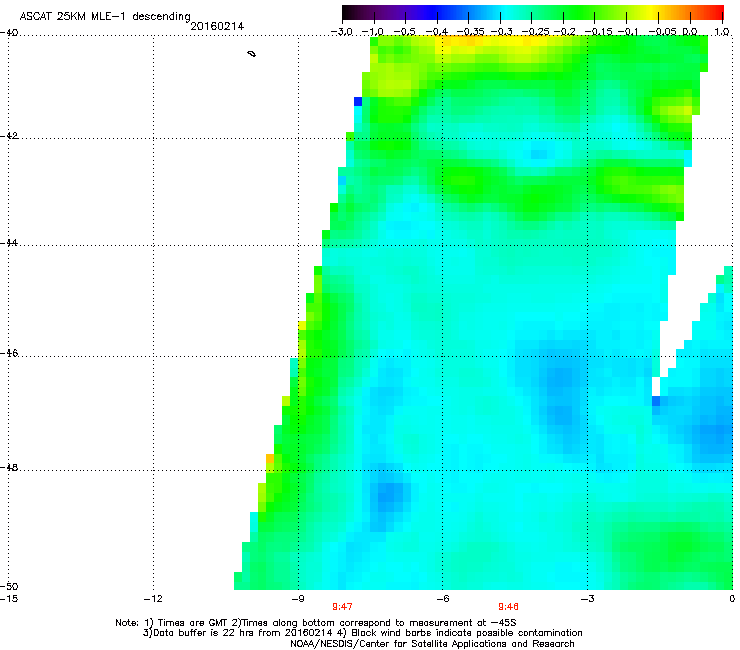Image resolution: width=740 pixels, height=650 pixels.
Task: Click the -0.2 colorbar label
Action: pos(564,32)
